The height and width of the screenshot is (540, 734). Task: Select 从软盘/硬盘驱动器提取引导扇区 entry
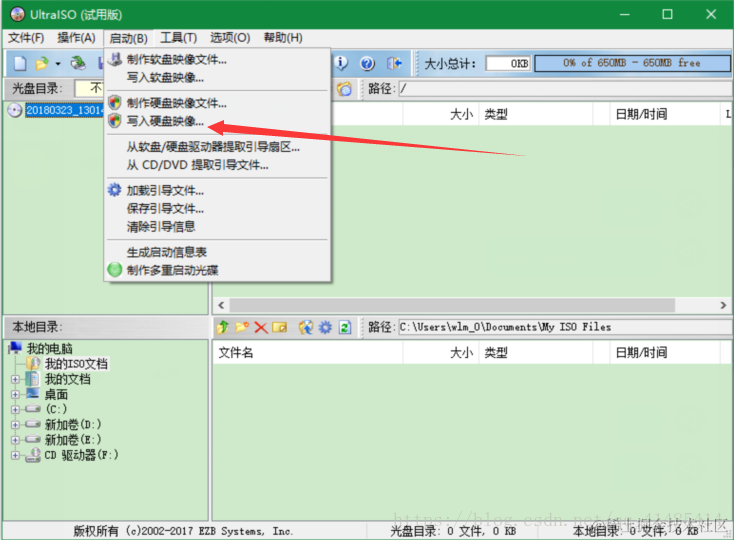(218, 147)
